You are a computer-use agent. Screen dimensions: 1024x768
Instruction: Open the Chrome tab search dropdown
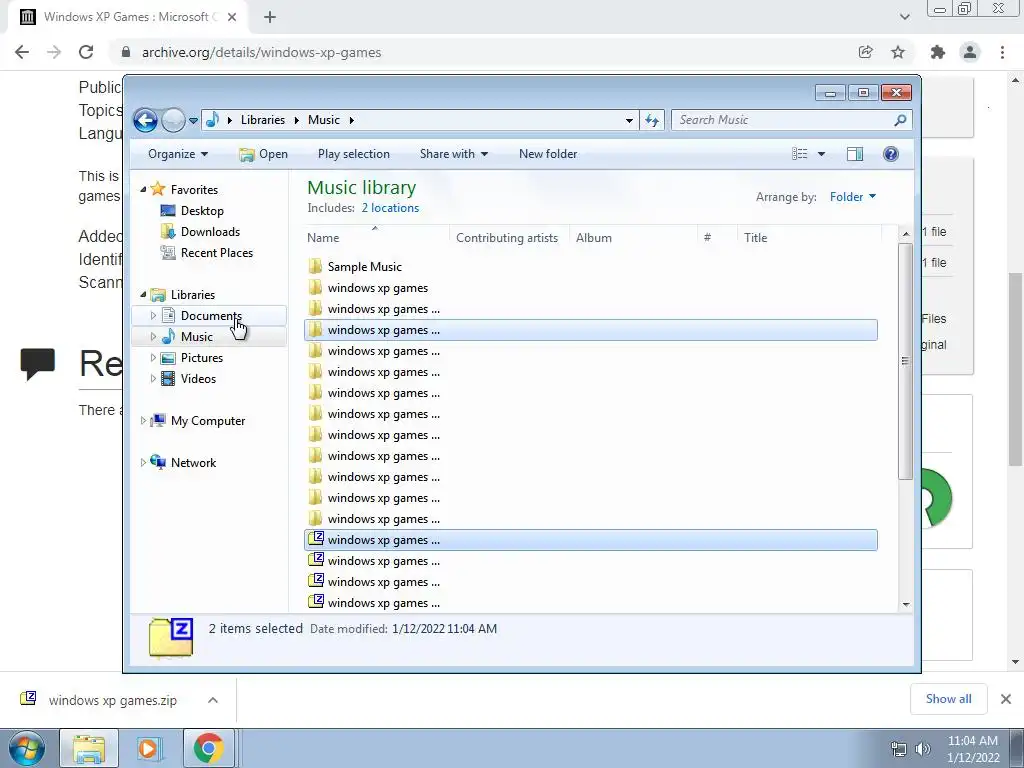[904, 17]
